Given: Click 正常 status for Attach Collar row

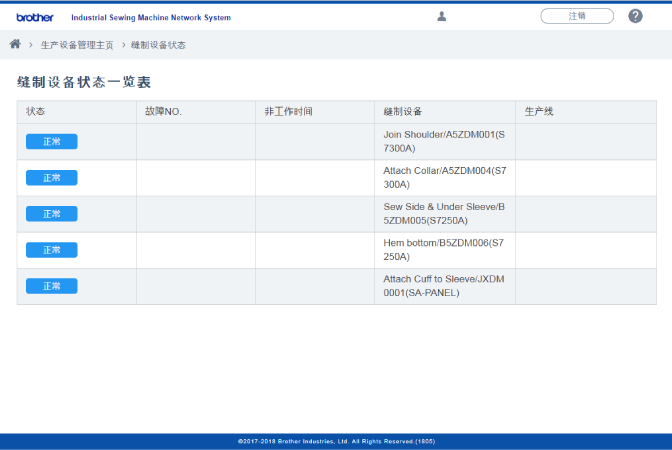Looking at the screenshot, I should [x=51, y=178].
